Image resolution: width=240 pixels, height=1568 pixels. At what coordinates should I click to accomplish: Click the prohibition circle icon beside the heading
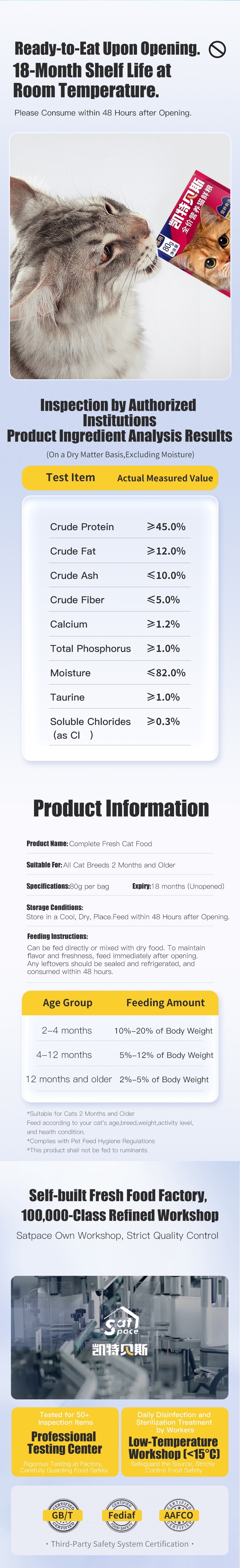coord(217,50)
